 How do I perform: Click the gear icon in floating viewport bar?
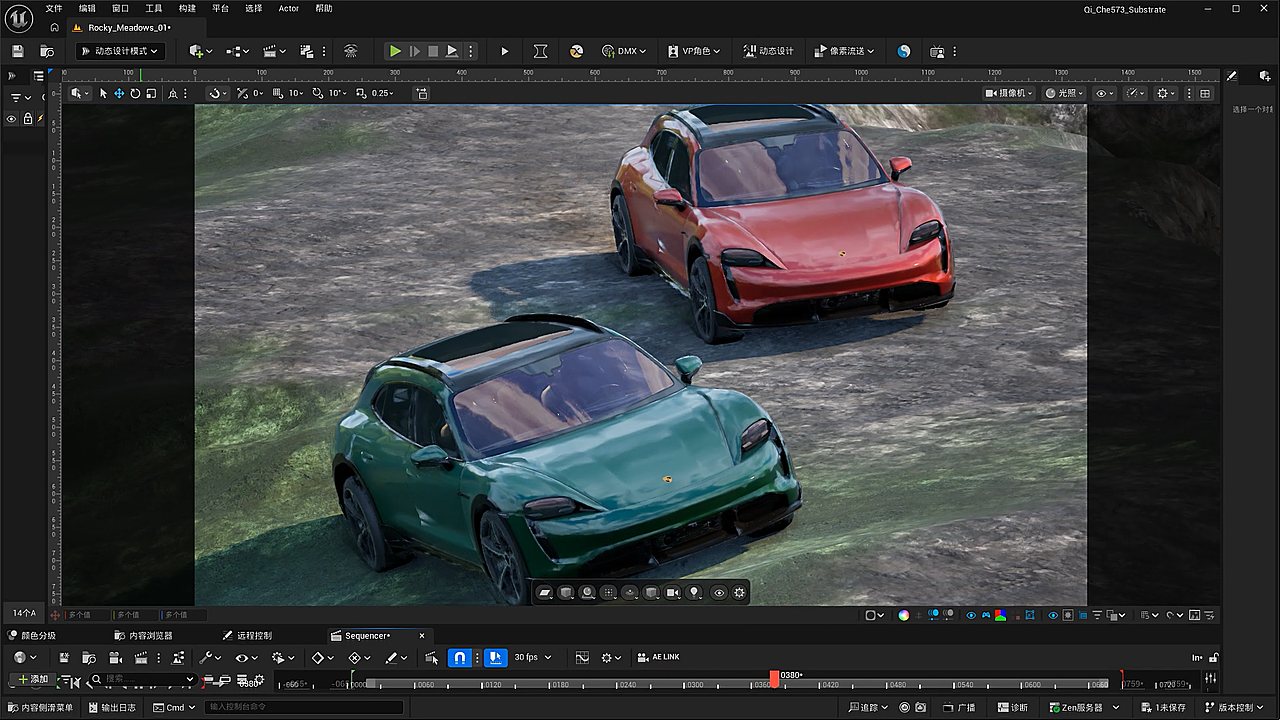tap(740, 593)
